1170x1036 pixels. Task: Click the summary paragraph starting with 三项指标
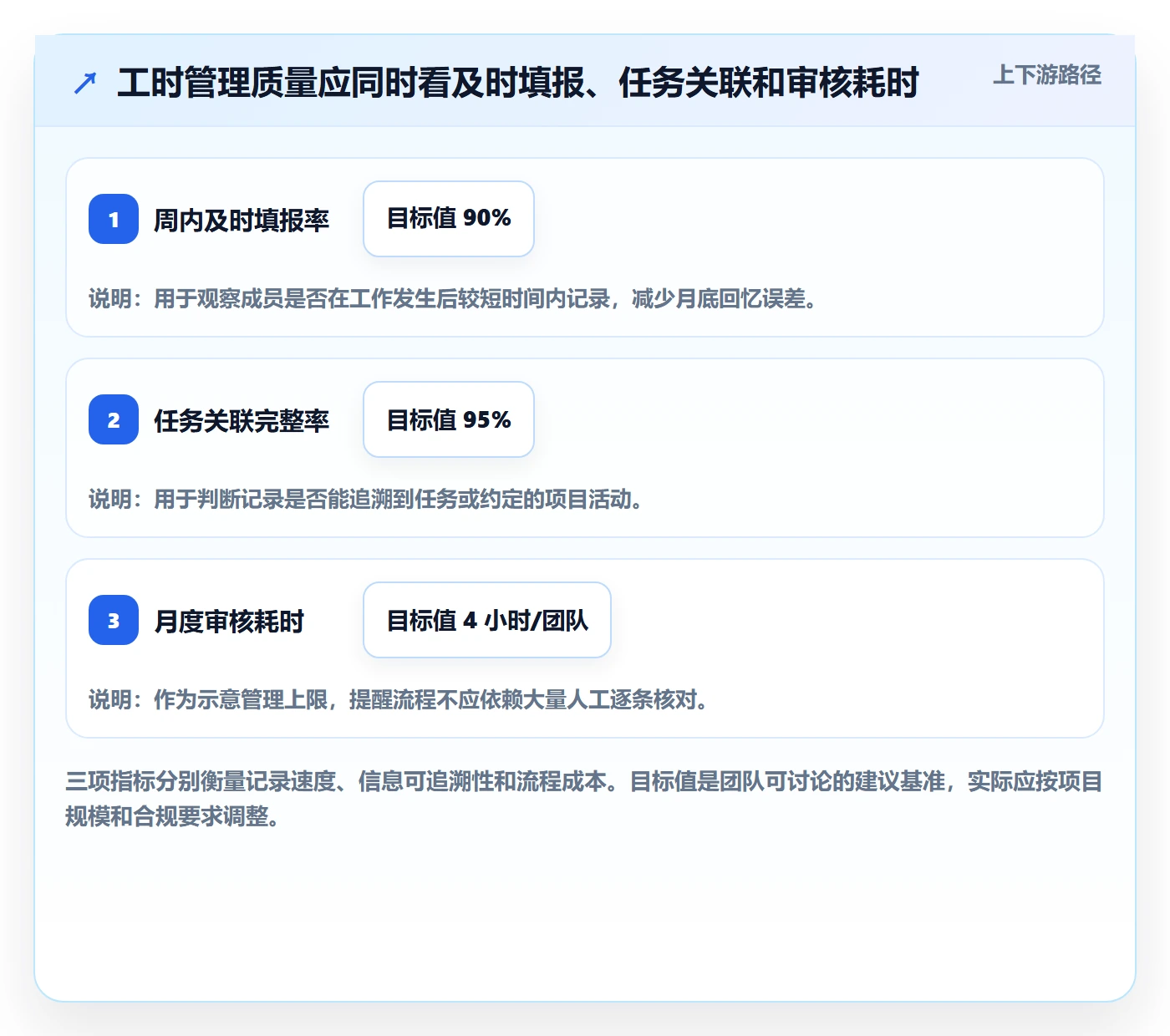(584, 799)
